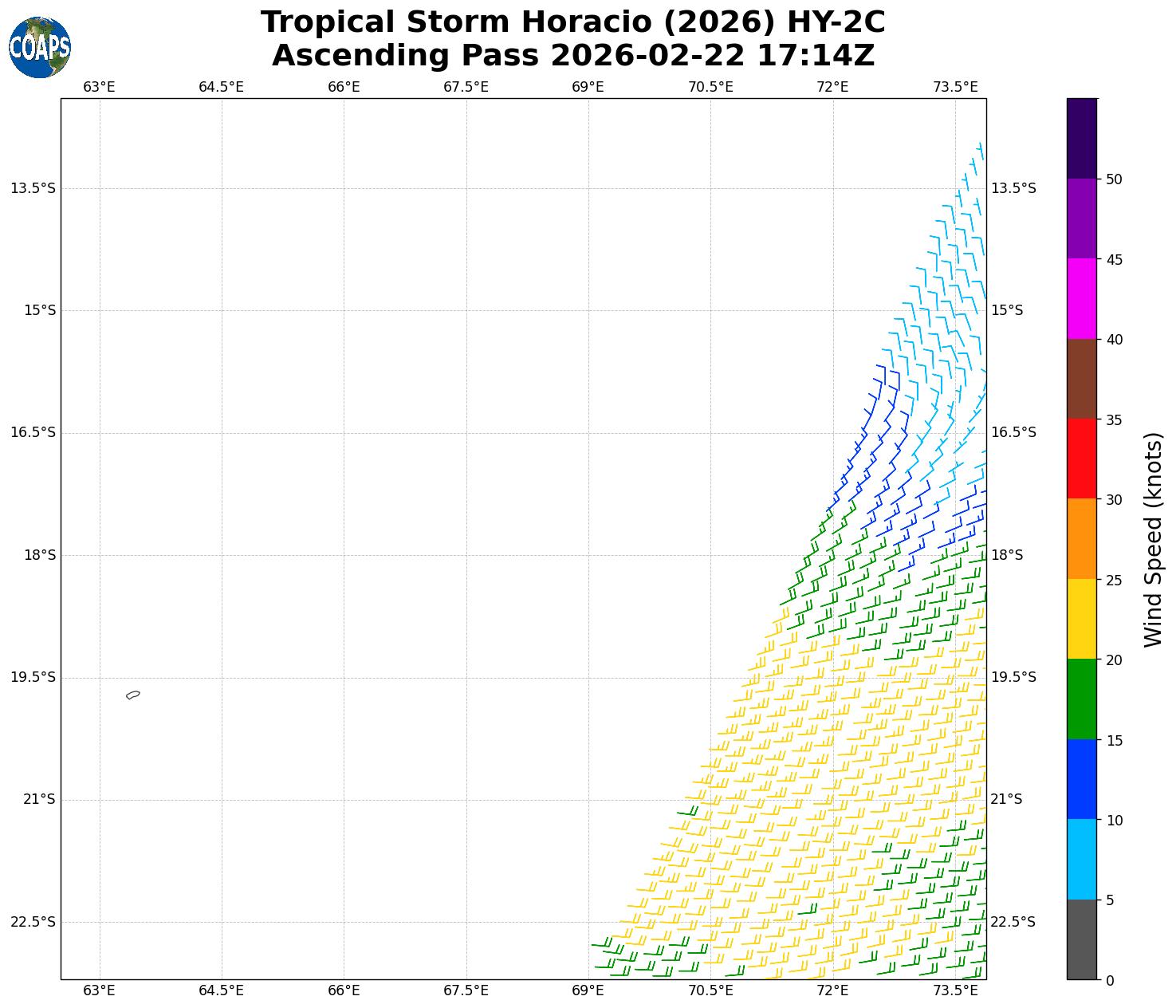Click the magenta 40-45 knot color band
This screenshot has height=1008, width=1176.
[x=1082, y=299]
